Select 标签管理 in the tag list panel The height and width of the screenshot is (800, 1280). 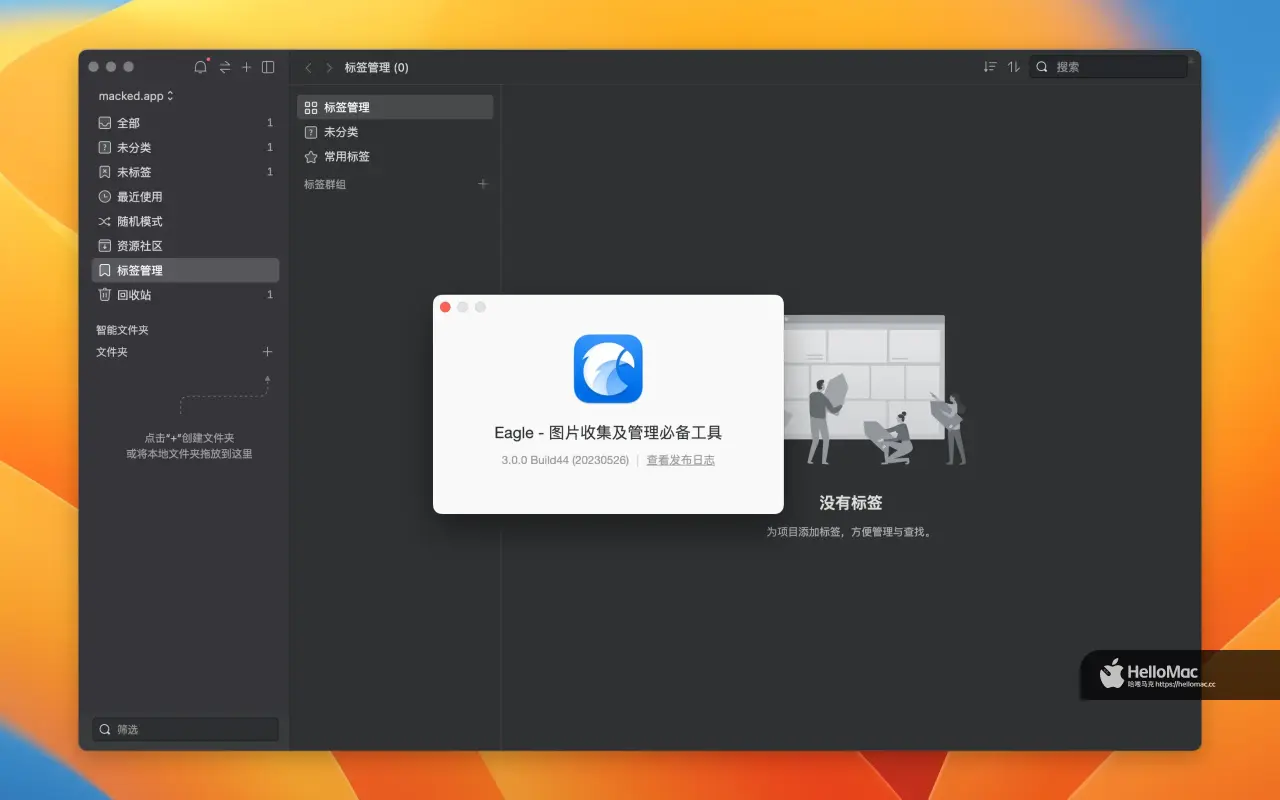coord(395,107)
